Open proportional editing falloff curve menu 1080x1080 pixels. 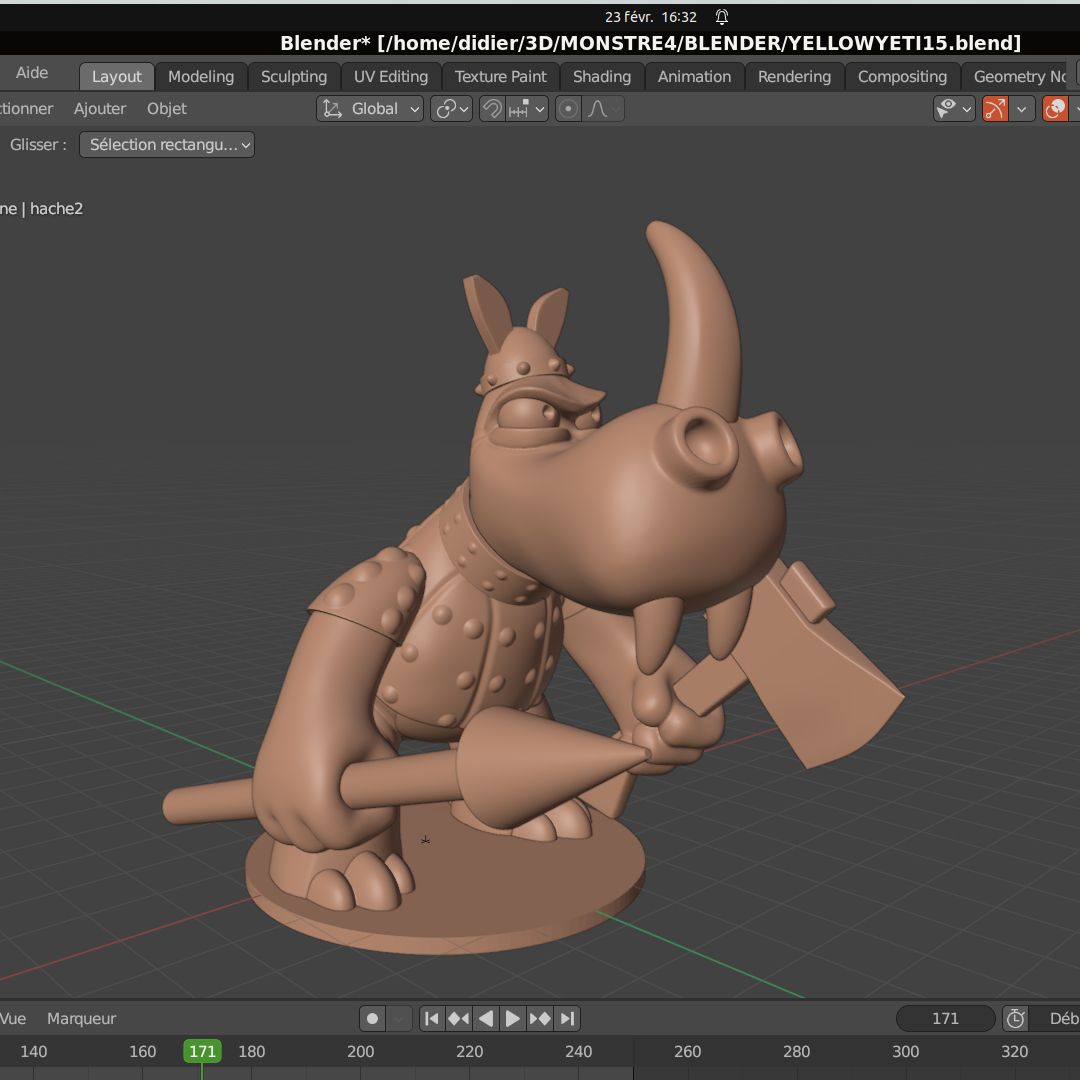pyautogui.click(x=603, y=109)
